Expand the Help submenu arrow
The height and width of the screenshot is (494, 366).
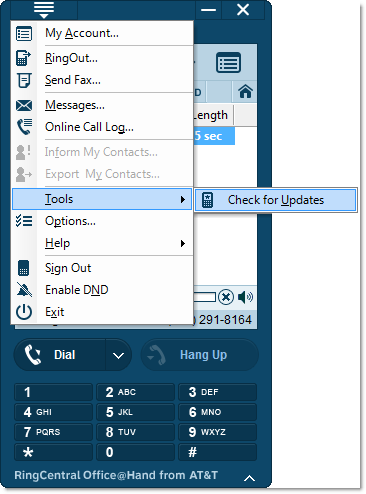coord(183,243)
